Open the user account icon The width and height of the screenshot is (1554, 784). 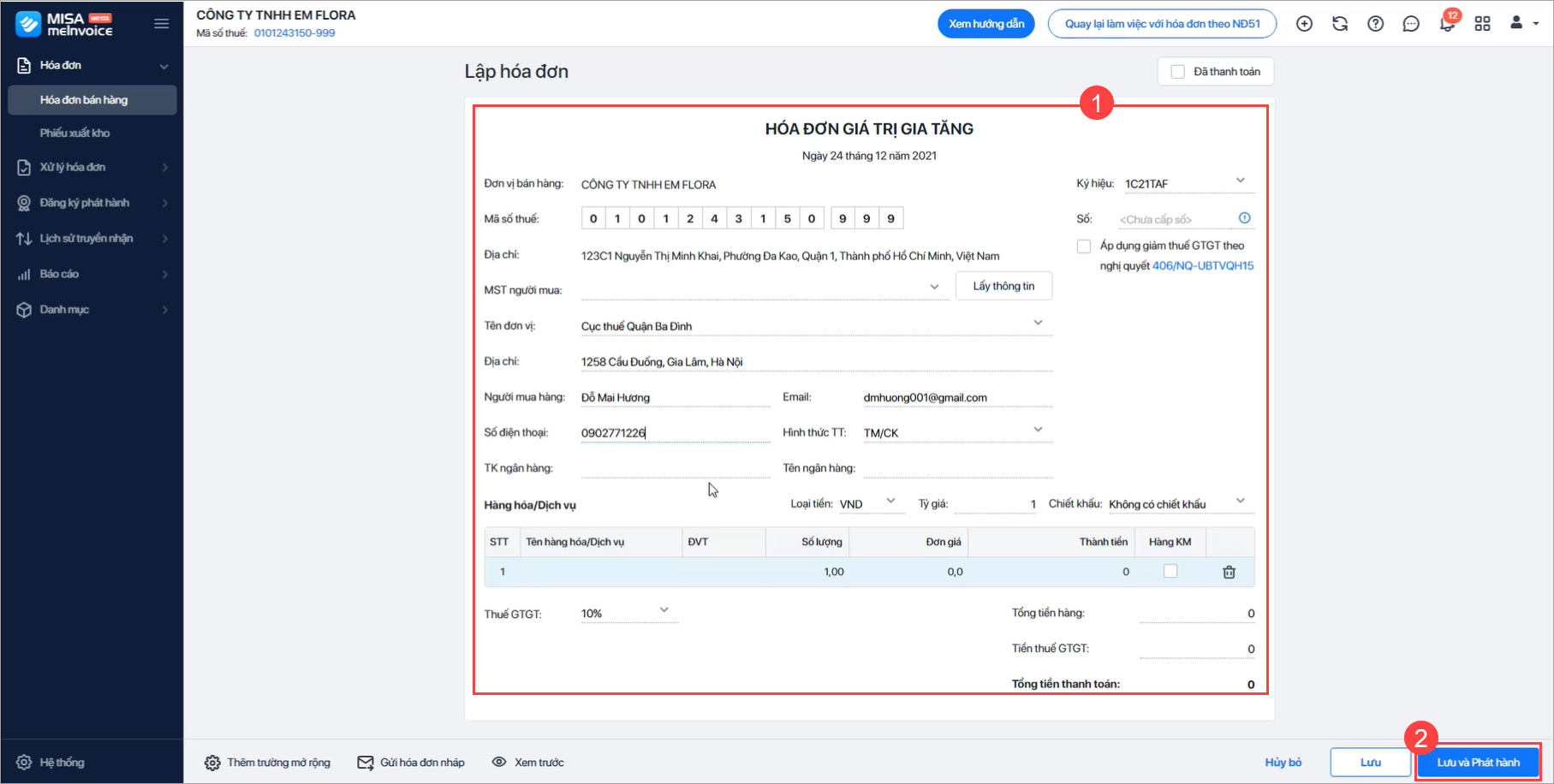coord(1516,23)
